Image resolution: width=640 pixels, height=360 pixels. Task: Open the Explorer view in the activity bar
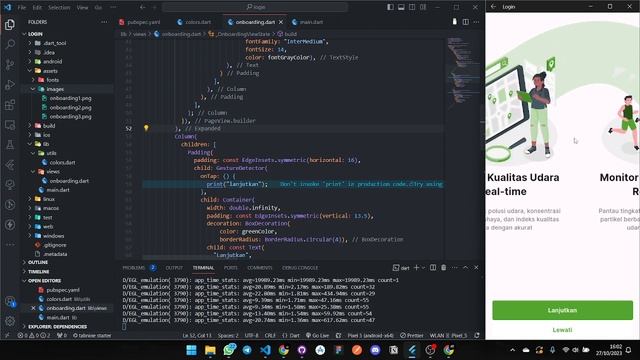coord(10,24)
